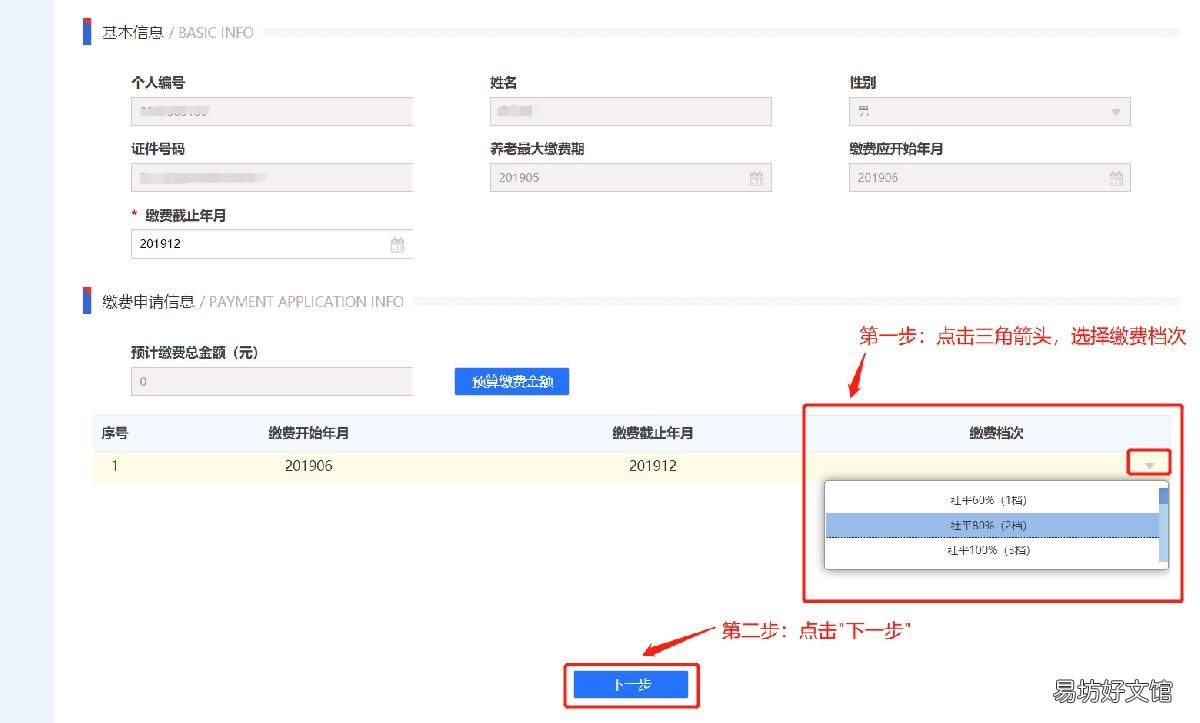Click table cell 201906 under 缴费开始年月
The height and width of the screenshot is (723, 1200).
[309, 466]
